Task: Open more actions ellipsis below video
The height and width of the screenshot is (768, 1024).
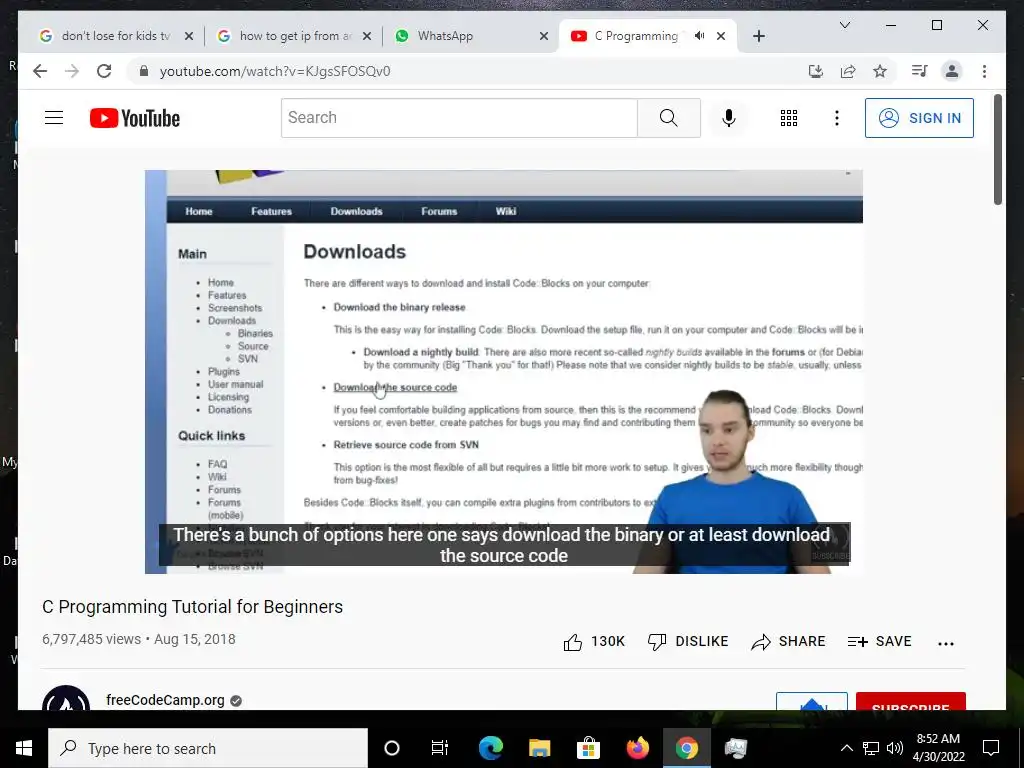Action: click(x=946, y=643)
